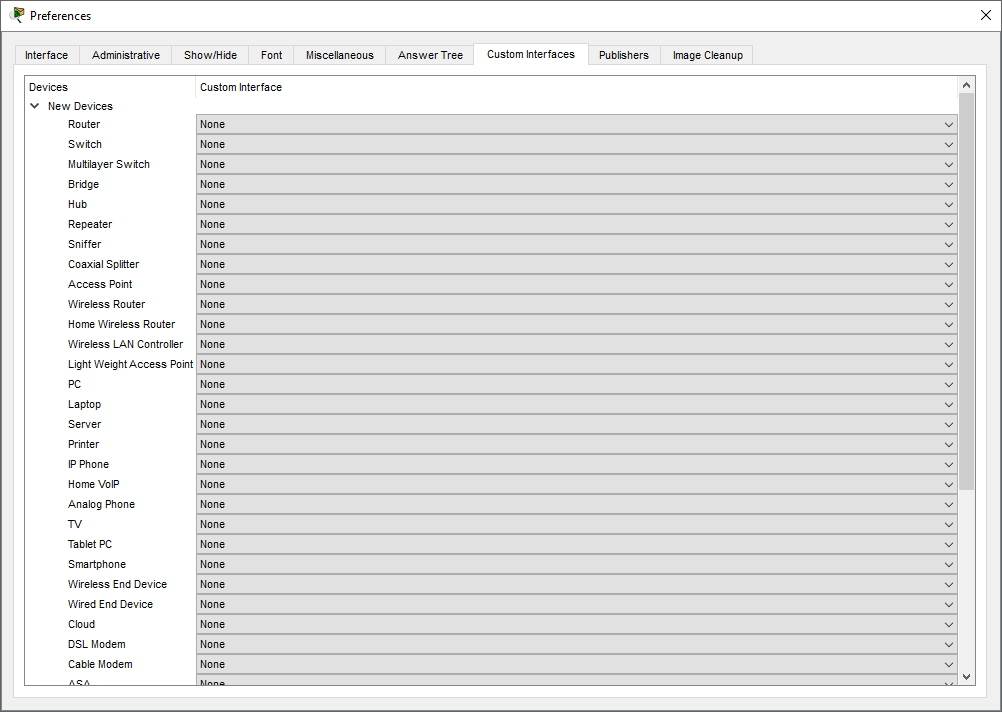Screen dimensions: 1002x712
Task: Switch to the Interface tab
Action: [46, 56]
